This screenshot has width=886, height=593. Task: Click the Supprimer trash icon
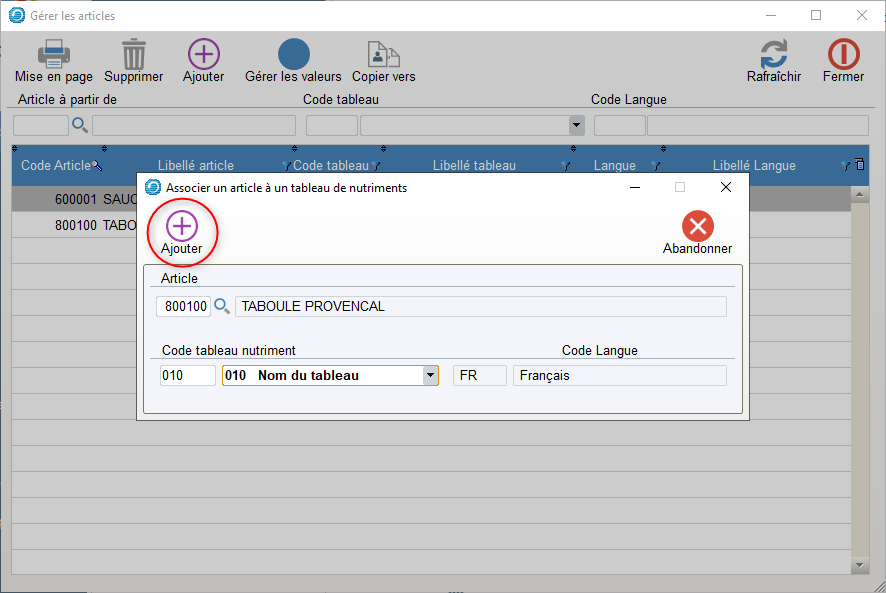[x=133, y=55]
